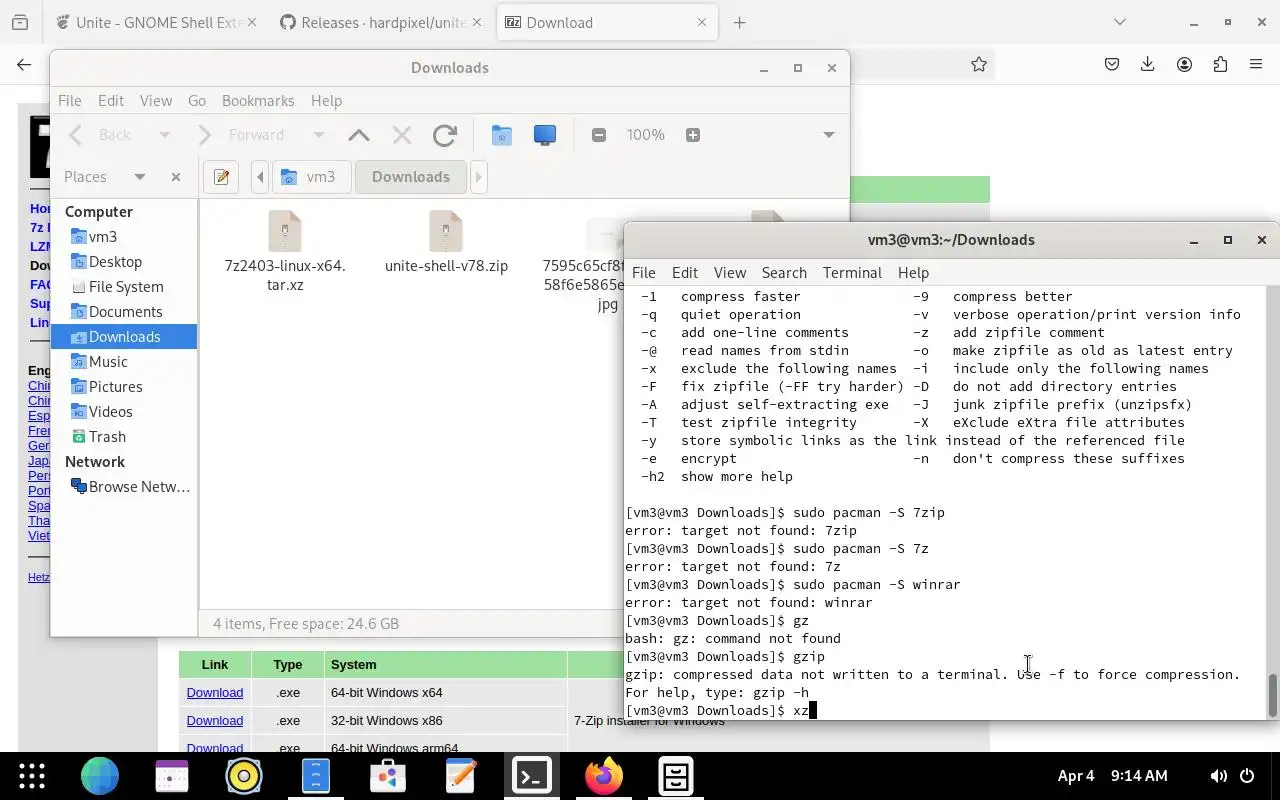The height and width of the screenshot is (800, 1280).
Task: Bookmark this page with star icon
Action: tap(979, 64)
